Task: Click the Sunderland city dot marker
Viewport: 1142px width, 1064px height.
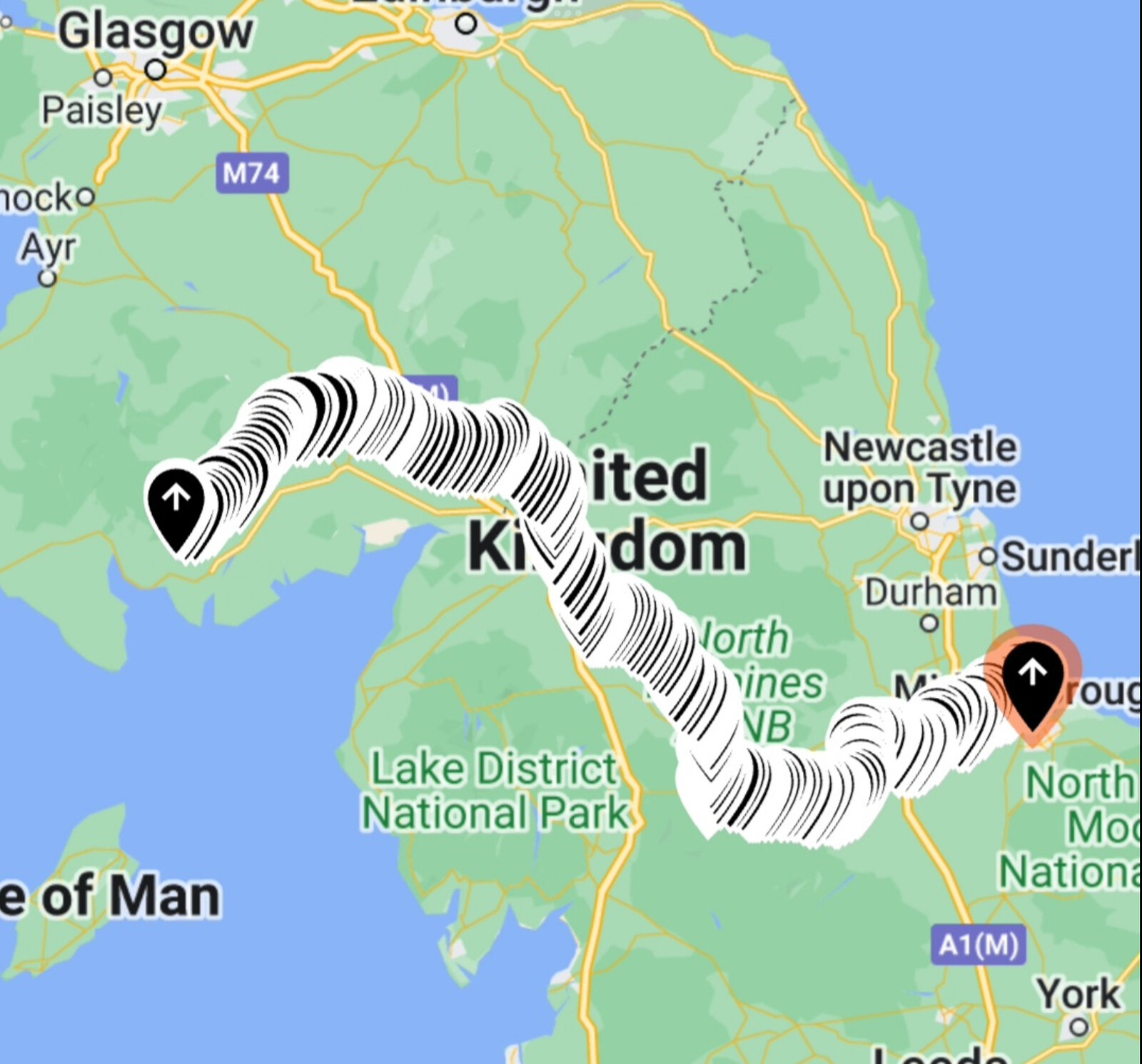Action: pyautogui.click(x=988, y=556)
